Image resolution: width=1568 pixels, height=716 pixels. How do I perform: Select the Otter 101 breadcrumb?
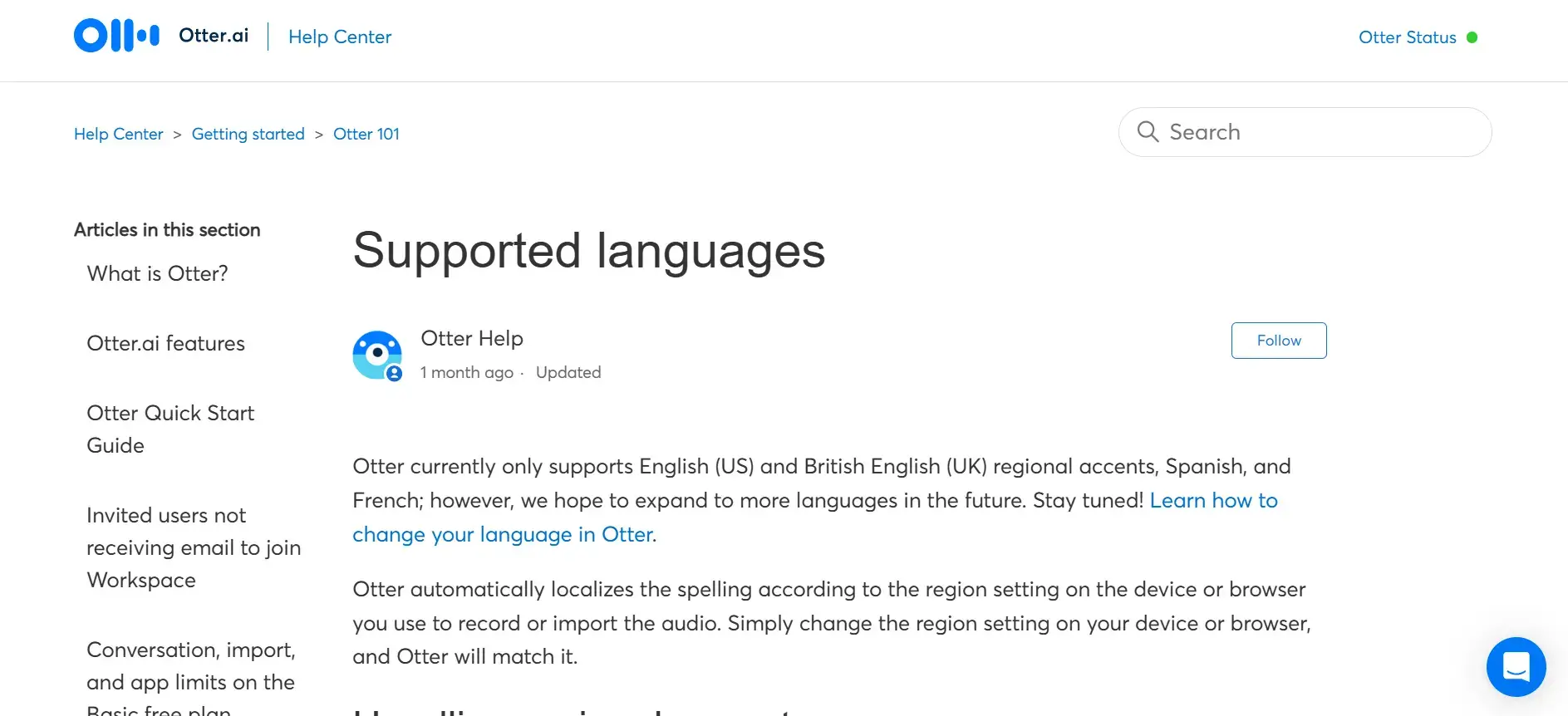[x=366, y=134]
